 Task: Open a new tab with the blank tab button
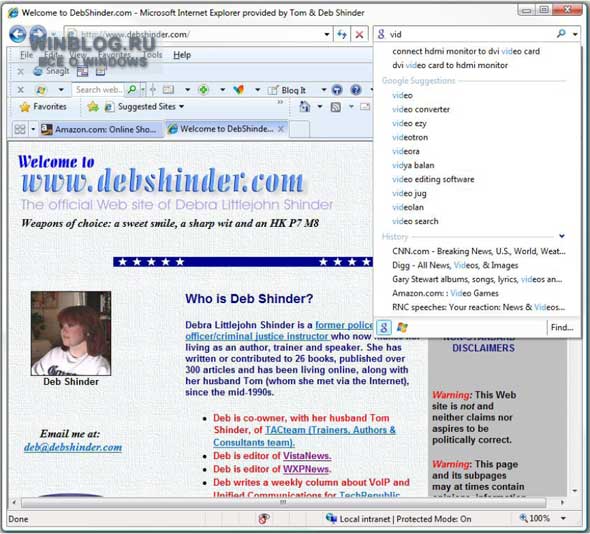[x=300, y=129]
